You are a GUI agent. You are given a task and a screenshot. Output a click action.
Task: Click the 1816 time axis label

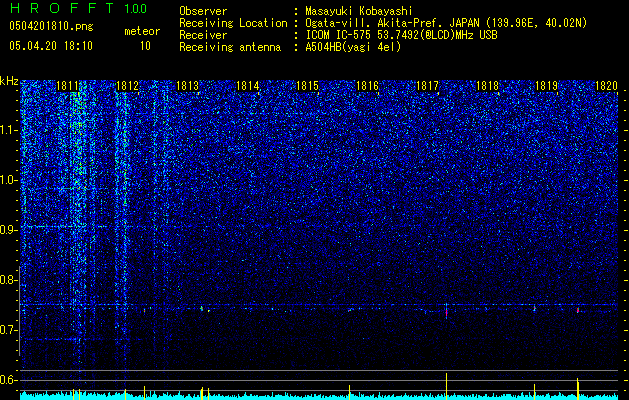click(x=367, y=86)
